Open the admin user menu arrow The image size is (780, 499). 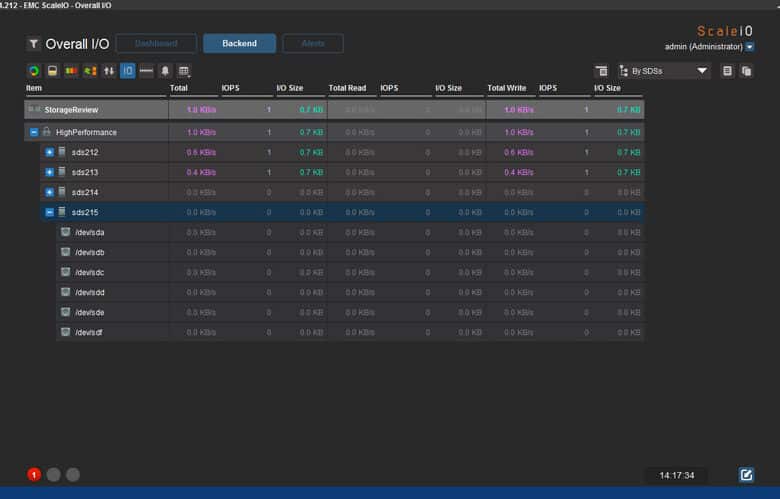[x=750, y=47]
